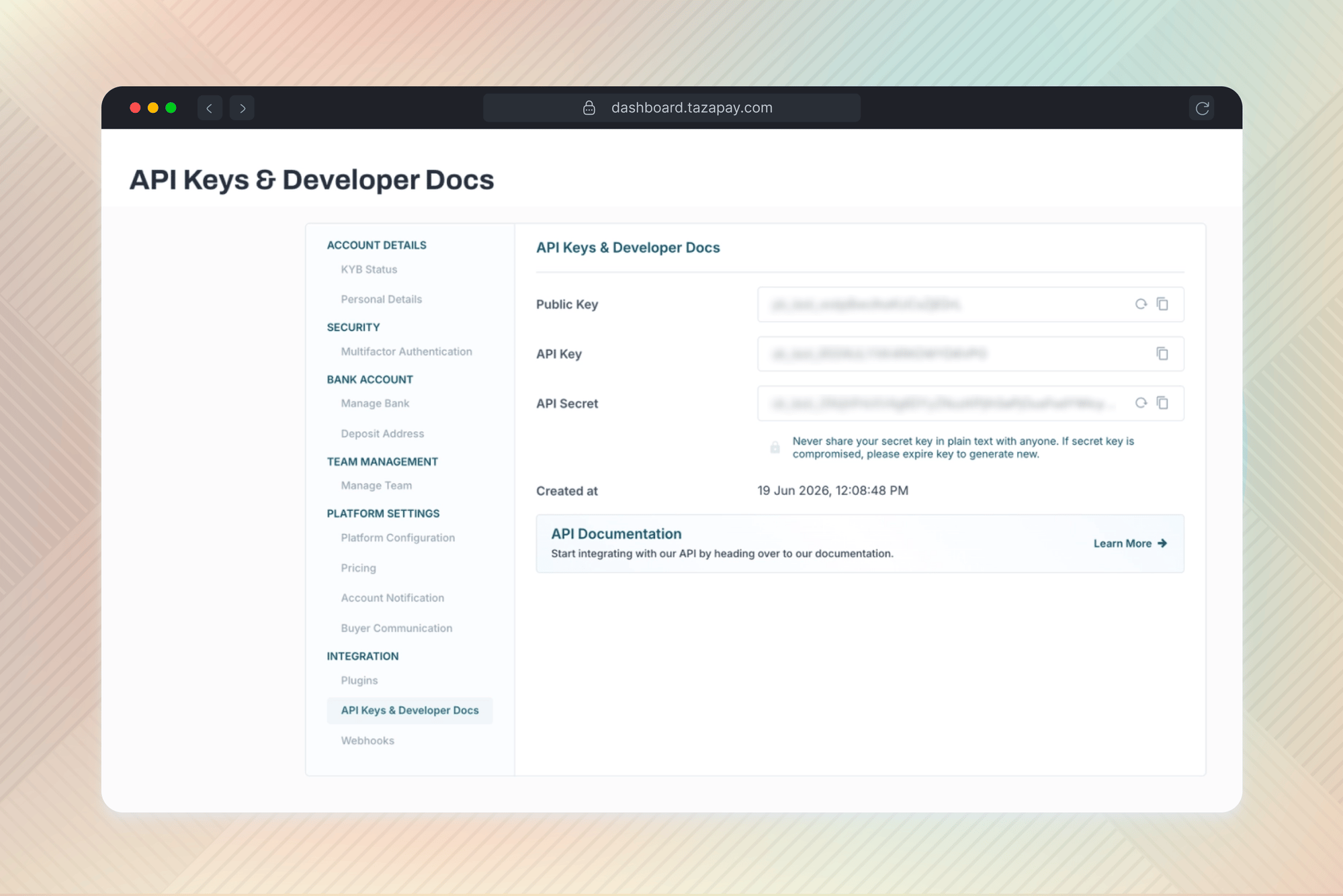The image size is (1343, 896).
Task: Click the API Key field
Action: pos(971,354)
